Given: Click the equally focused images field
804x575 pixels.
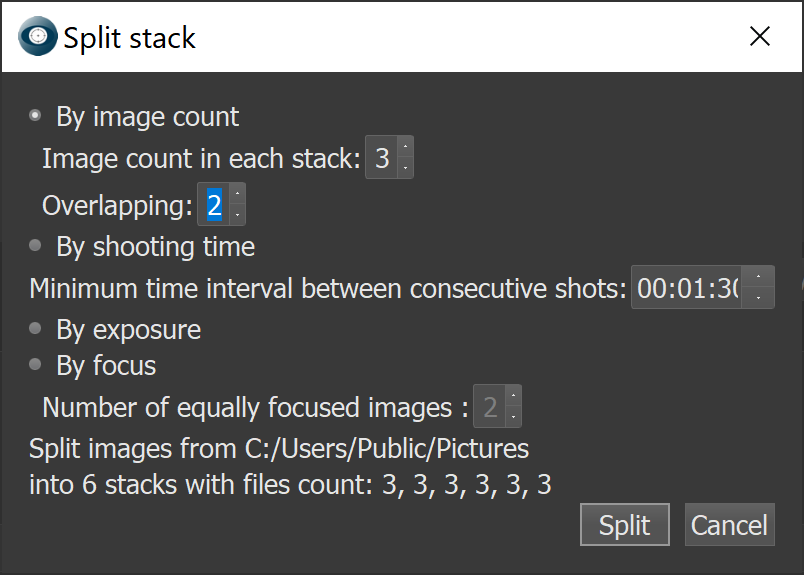Looking at the screenshot, I should click(489, 406).
